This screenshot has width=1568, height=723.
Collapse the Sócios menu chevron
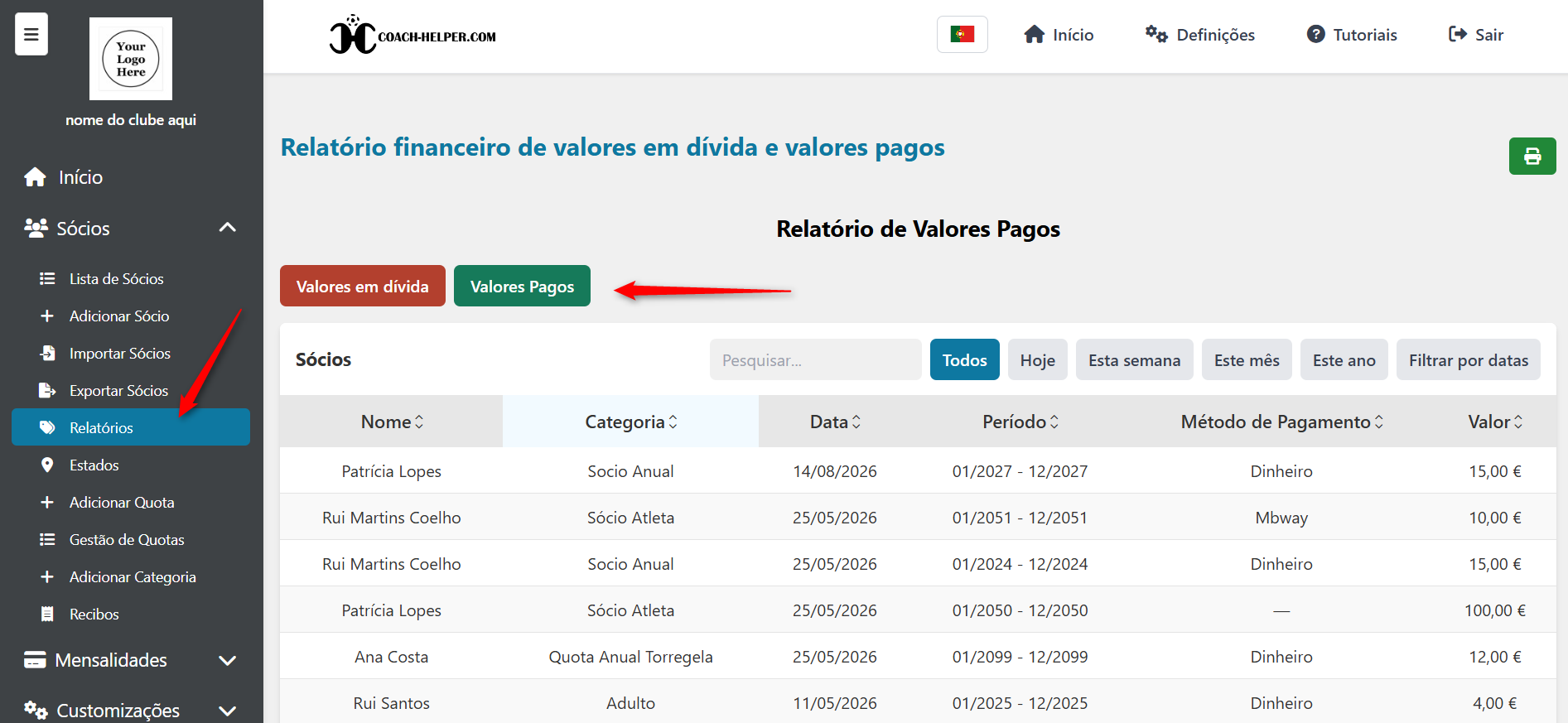tap(227, 228)
